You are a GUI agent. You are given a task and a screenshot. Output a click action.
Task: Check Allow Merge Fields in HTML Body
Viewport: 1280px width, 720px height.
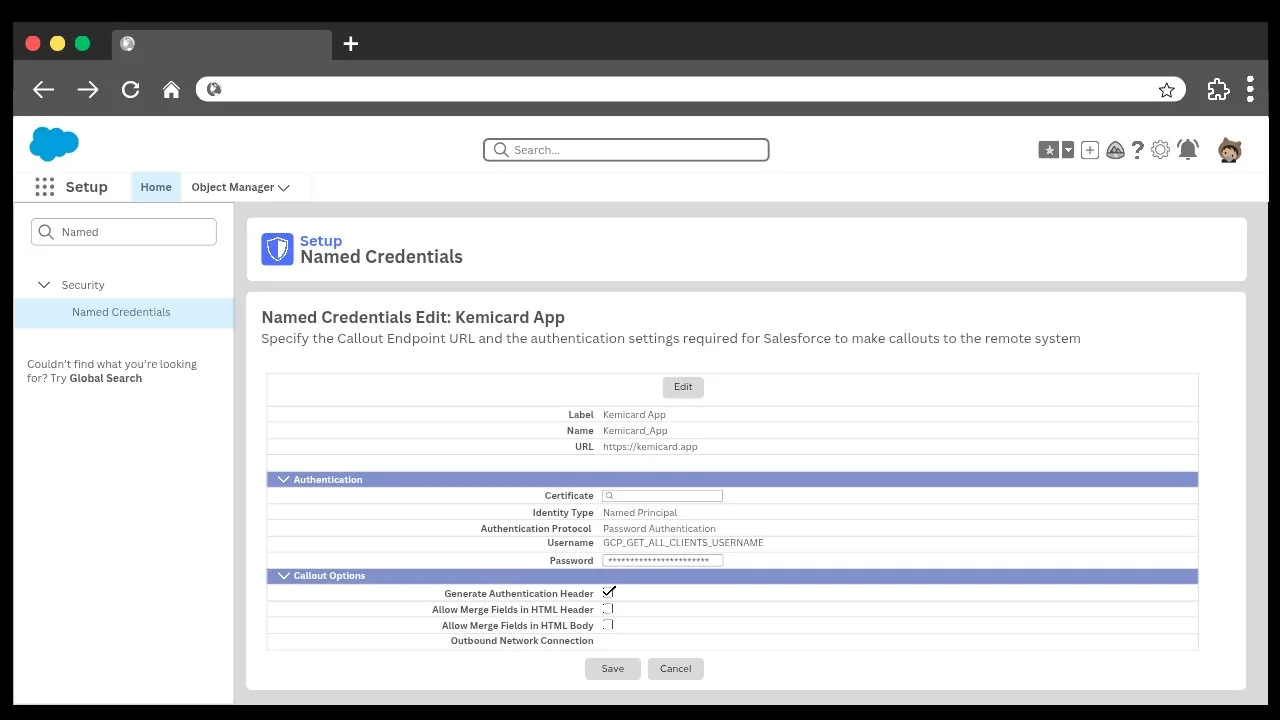[608, 625]
